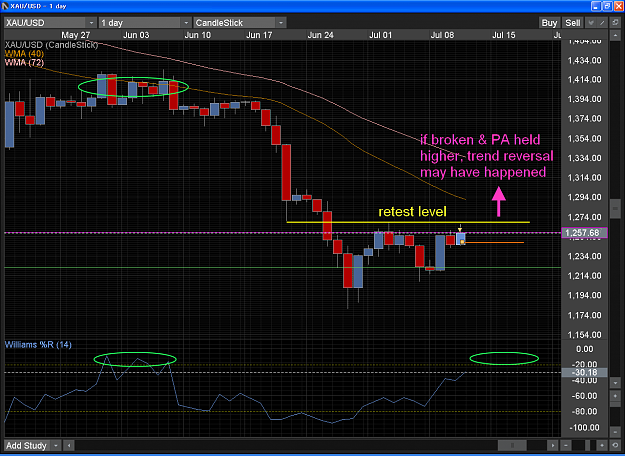625x456 pixels.
Task: Click the horizontal scrollbar left arrow
Action: click(69, 445)
